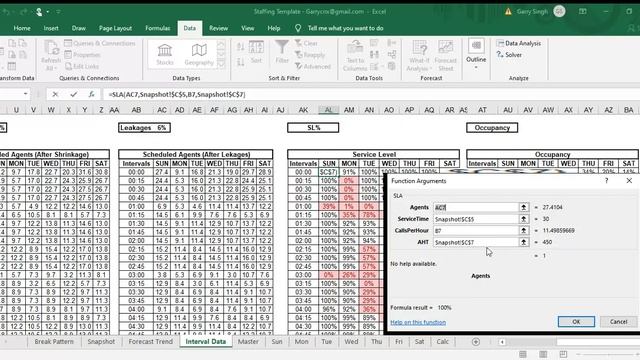Viewport: 640px width, 360px height.
Task: Click Reapply filter in Sort & Filter
Action: point(310,55)
